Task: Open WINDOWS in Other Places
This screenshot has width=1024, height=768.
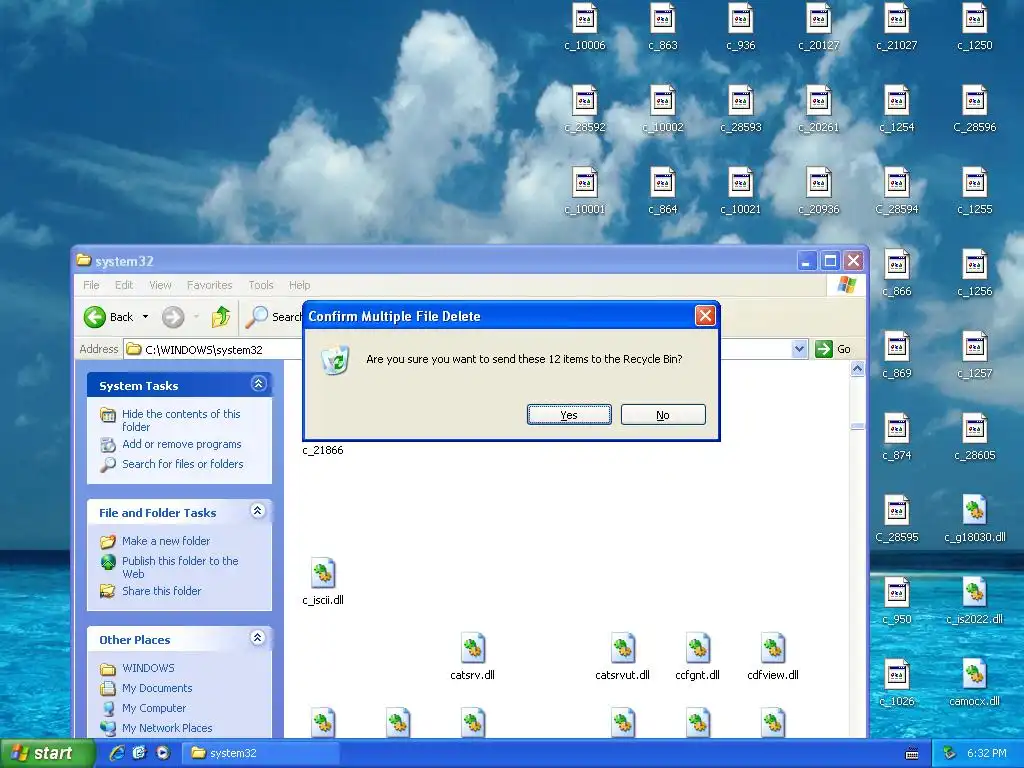Action: point(148,668)
